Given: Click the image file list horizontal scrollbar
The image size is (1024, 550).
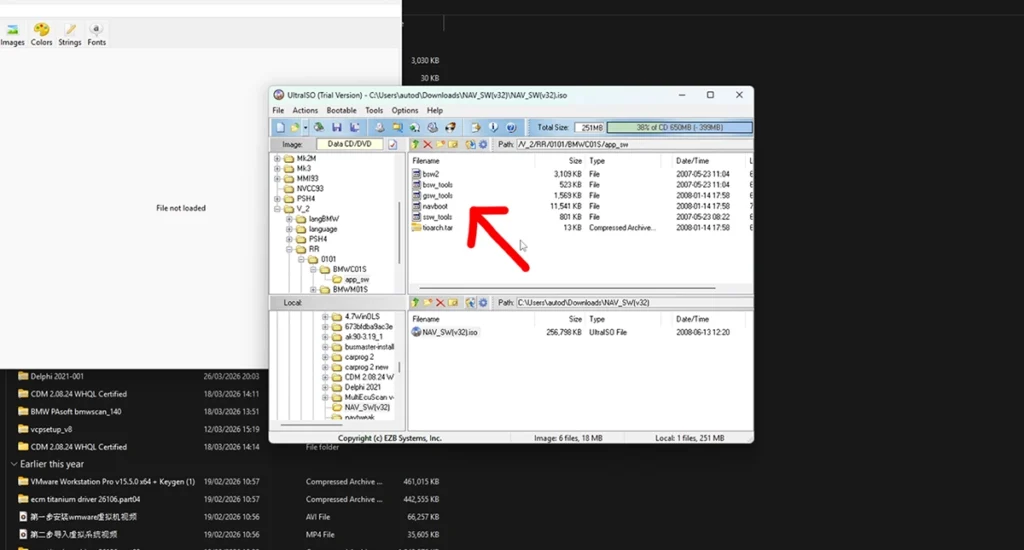Looking at the screenshot, I should (567, 288).
